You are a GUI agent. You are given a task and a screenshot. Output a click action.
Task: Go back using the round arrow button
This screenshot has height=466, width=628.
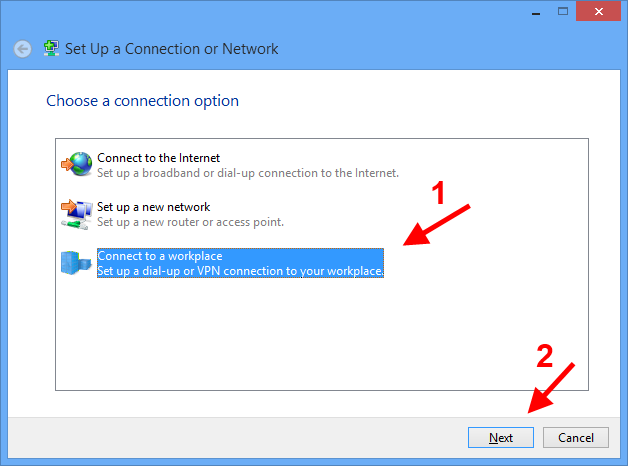pyautogui.click(x=22, y=49)
